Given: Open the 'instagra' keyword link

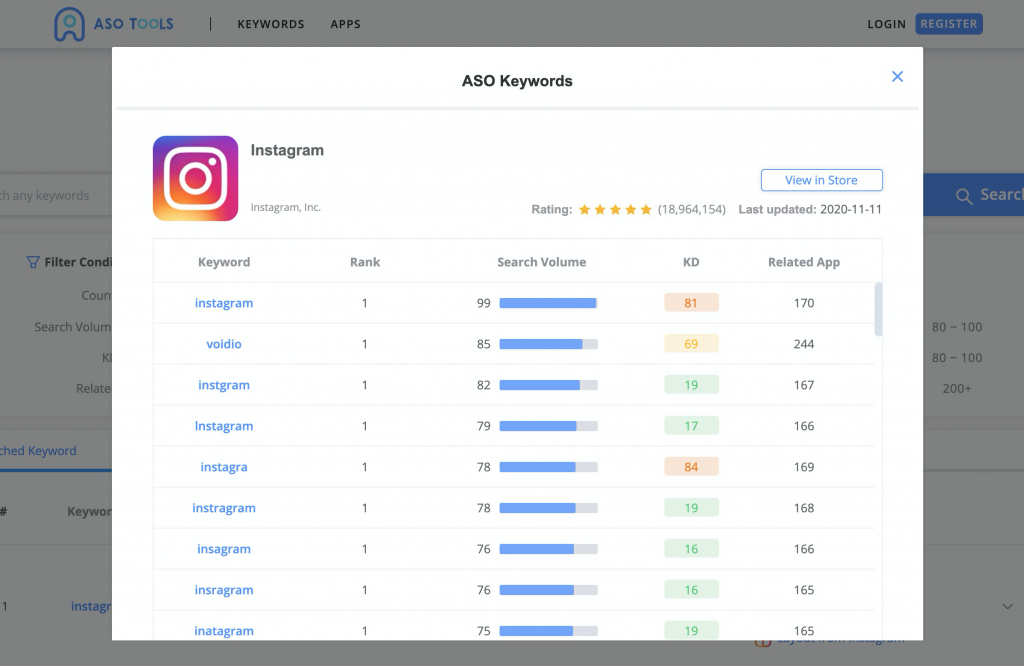Looking at the screenshot, I should pos(224,467).
